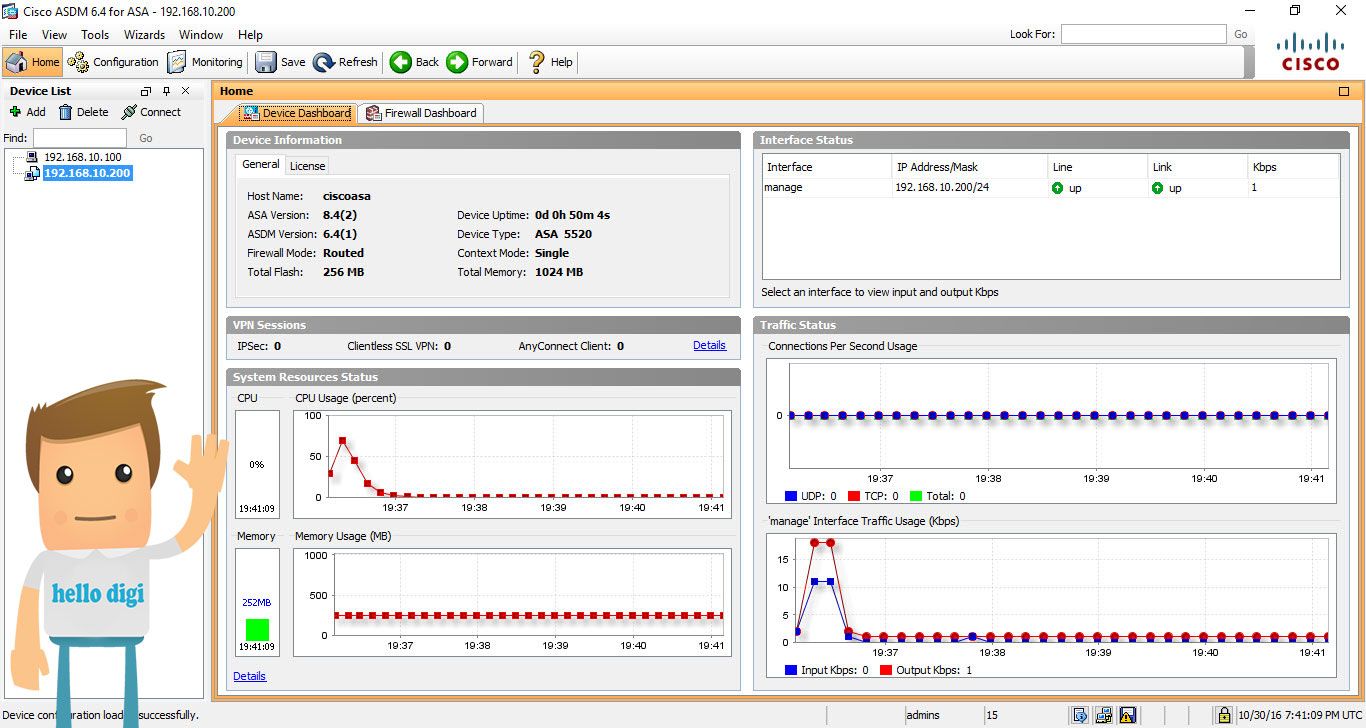Open VPN Sessions Details link
This screenshot has width=1366, height=728.
709,345
